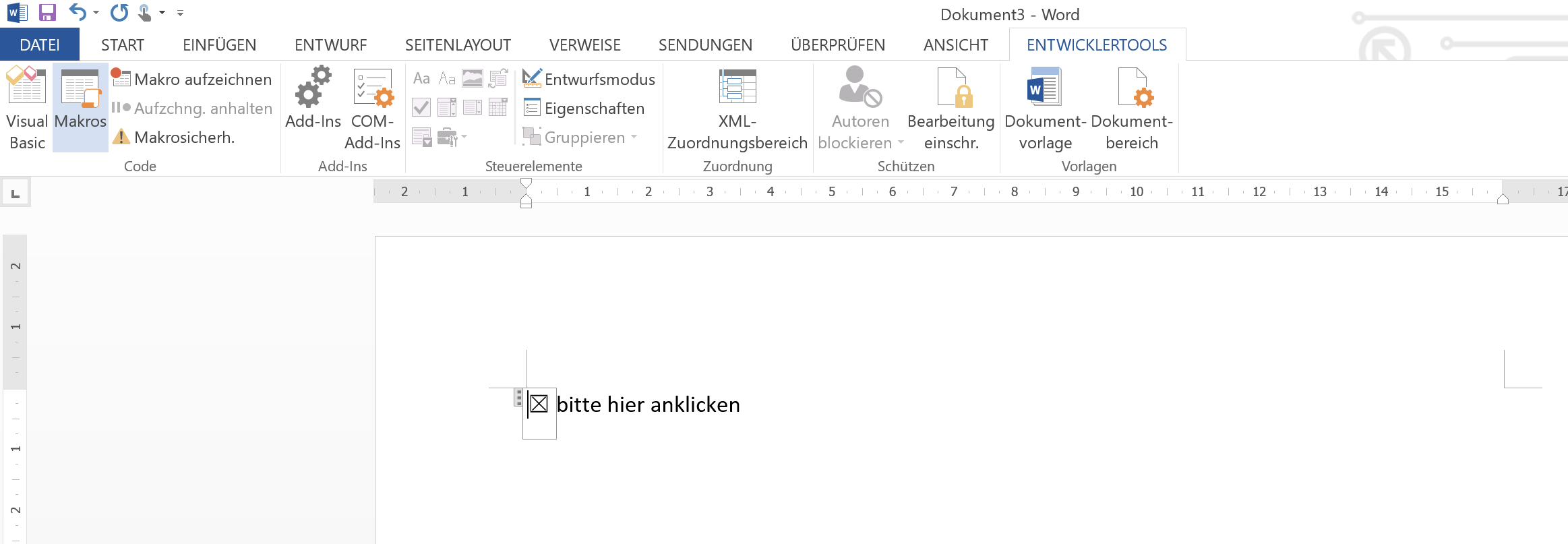Open Dokumentvorlage settings
The width and height of the screenshot is (1568, 544).
[x=1044, y=108]
